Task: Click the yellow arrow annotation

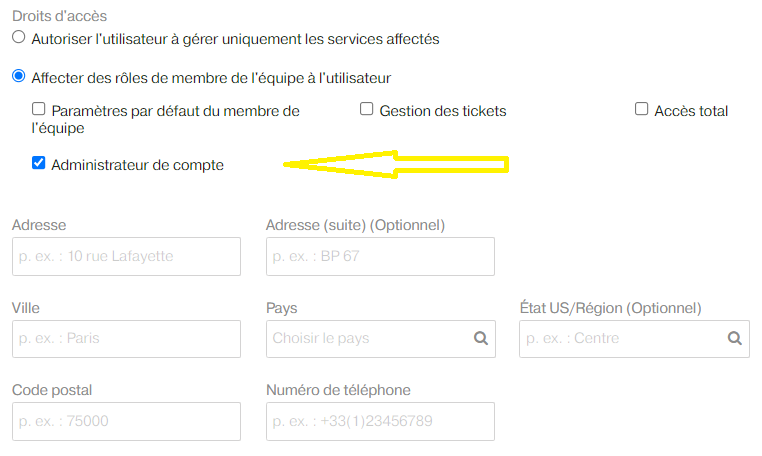Action: tap(396, 164)
